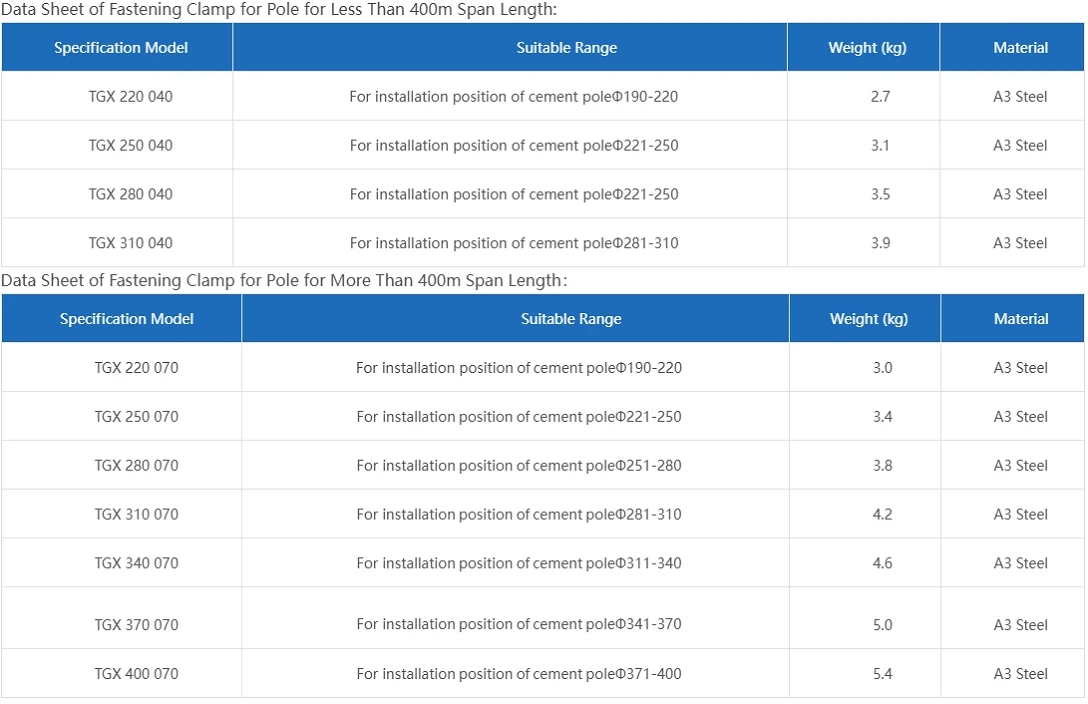Select the TGX 280 040 model cell
The width and height of the screenshot is (1088, 704).
click(130, 194)
